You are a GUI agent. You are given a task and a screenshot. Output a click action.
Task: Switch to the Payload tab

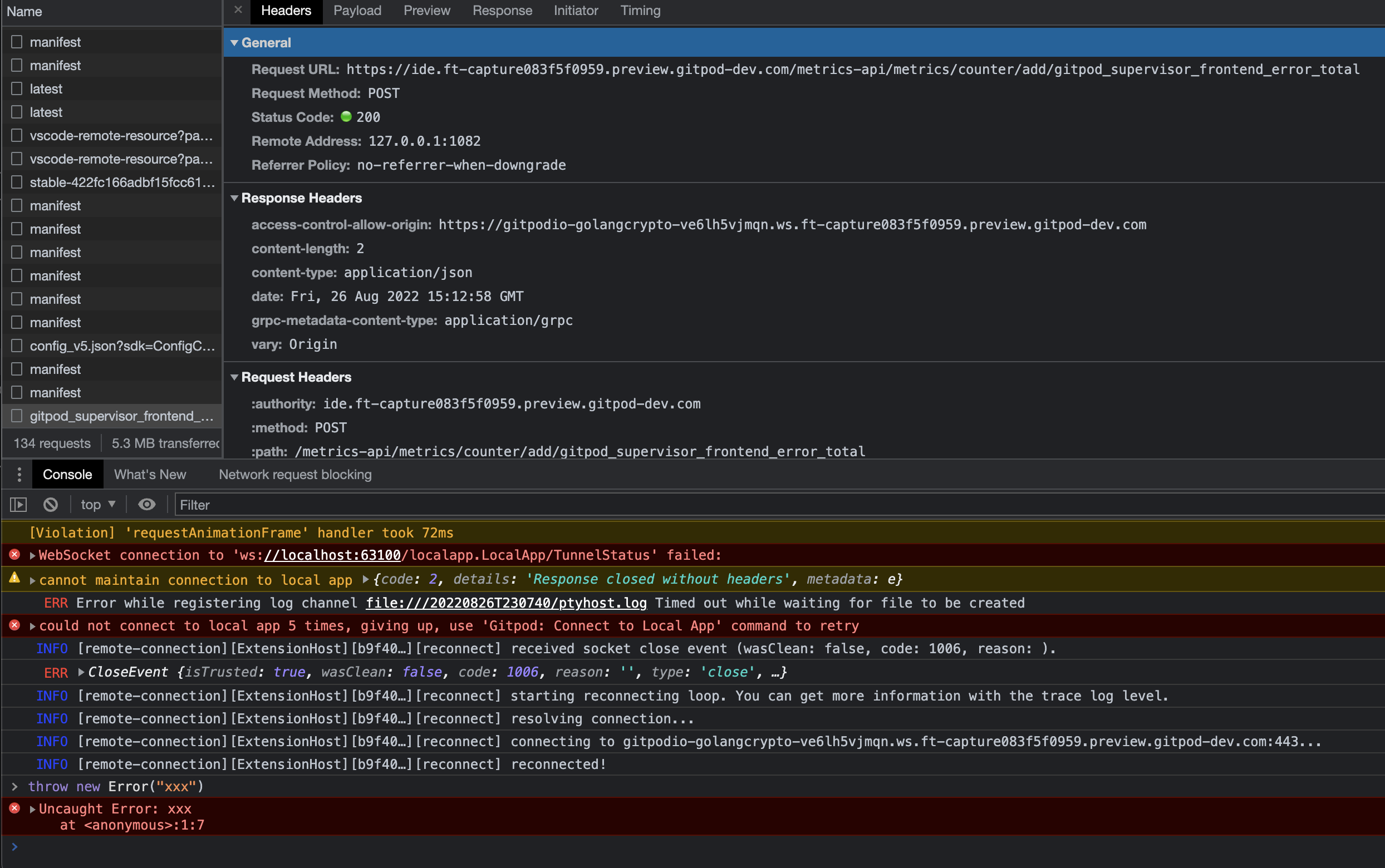coord(357,11)
